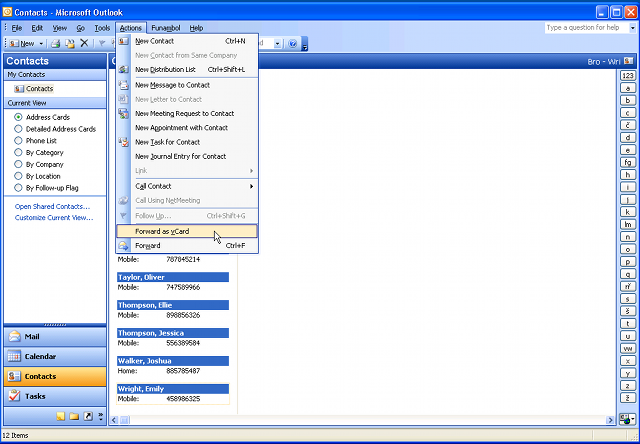
Task: Select the By Category view
Action: 39,153
